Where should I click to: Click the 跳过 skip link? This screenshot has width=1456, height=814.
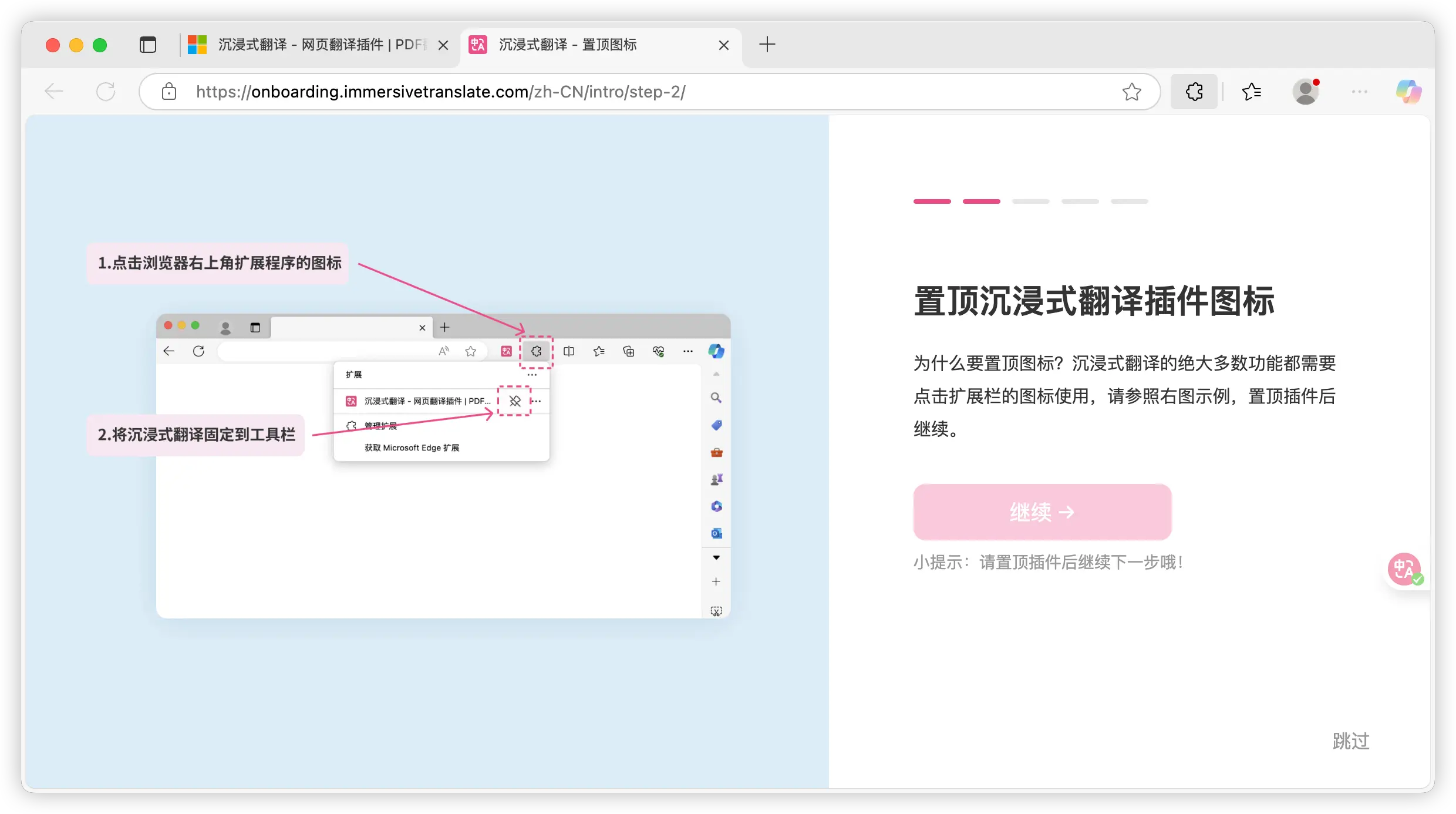tap(1350, 741)
